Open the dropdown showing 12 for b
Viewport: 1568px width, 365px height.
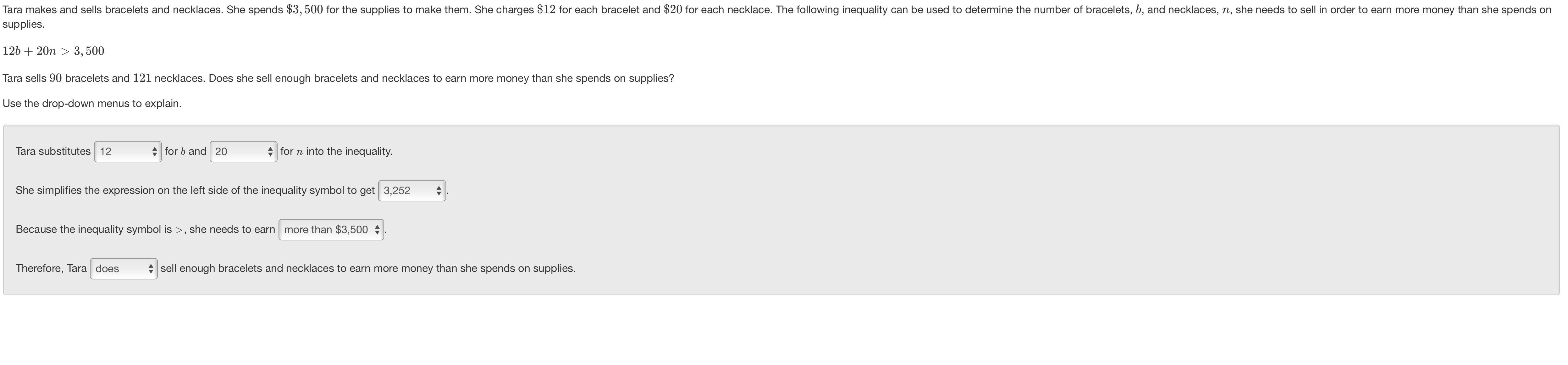pyautogui.click(x=128, y=152)
